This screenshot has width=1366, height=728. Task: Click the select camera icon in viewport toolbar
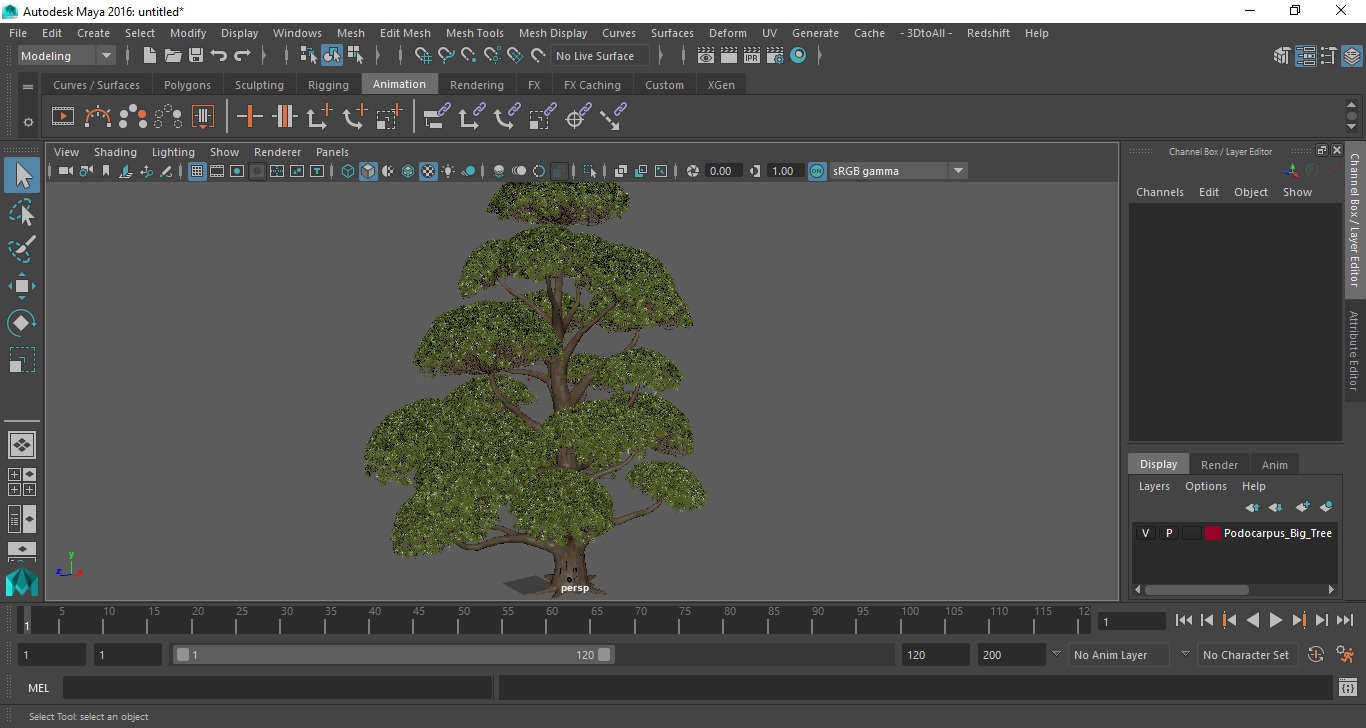[x=65, y=171]
